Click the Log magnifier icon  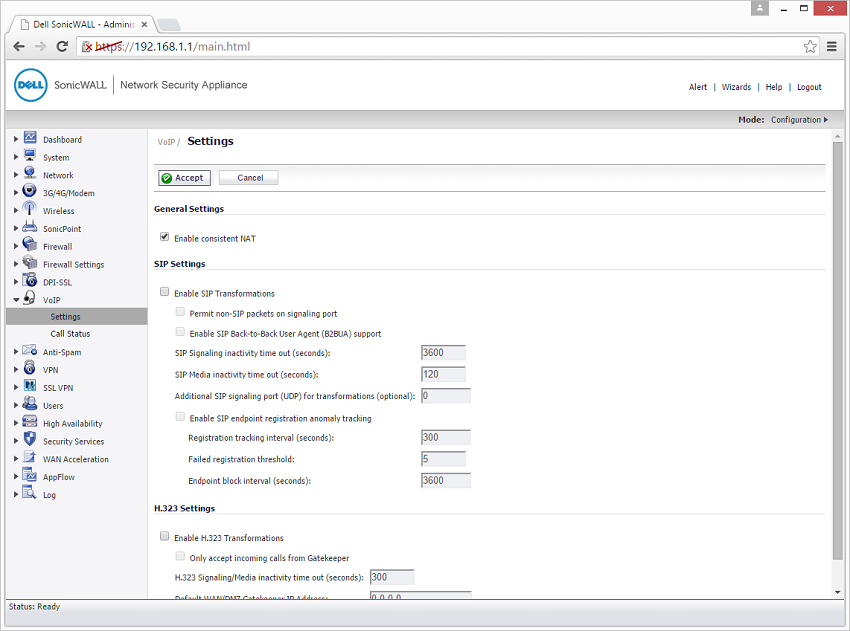click(30, 493)
